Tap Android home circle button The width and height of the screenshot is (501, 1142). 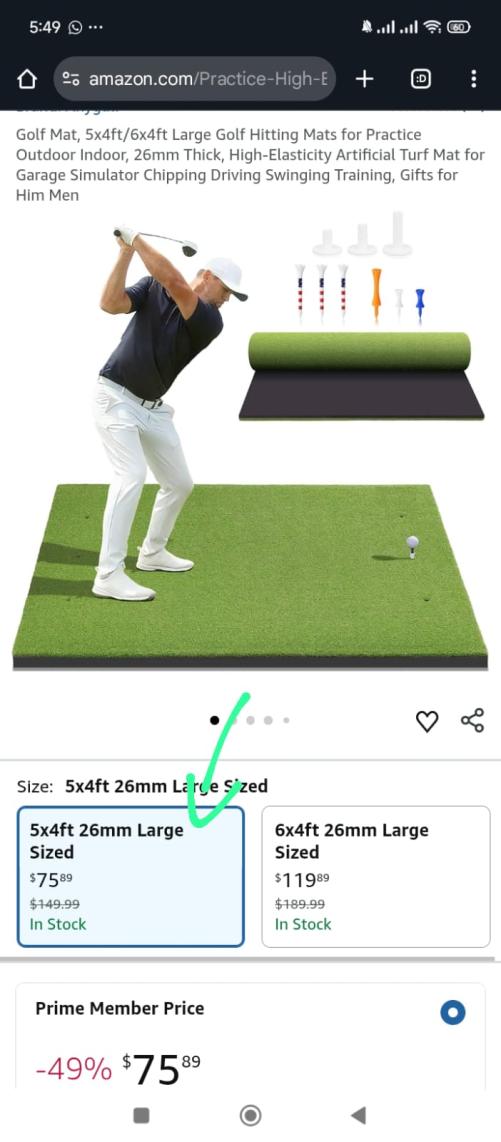pyautogui.click(x=250, y=1115)
